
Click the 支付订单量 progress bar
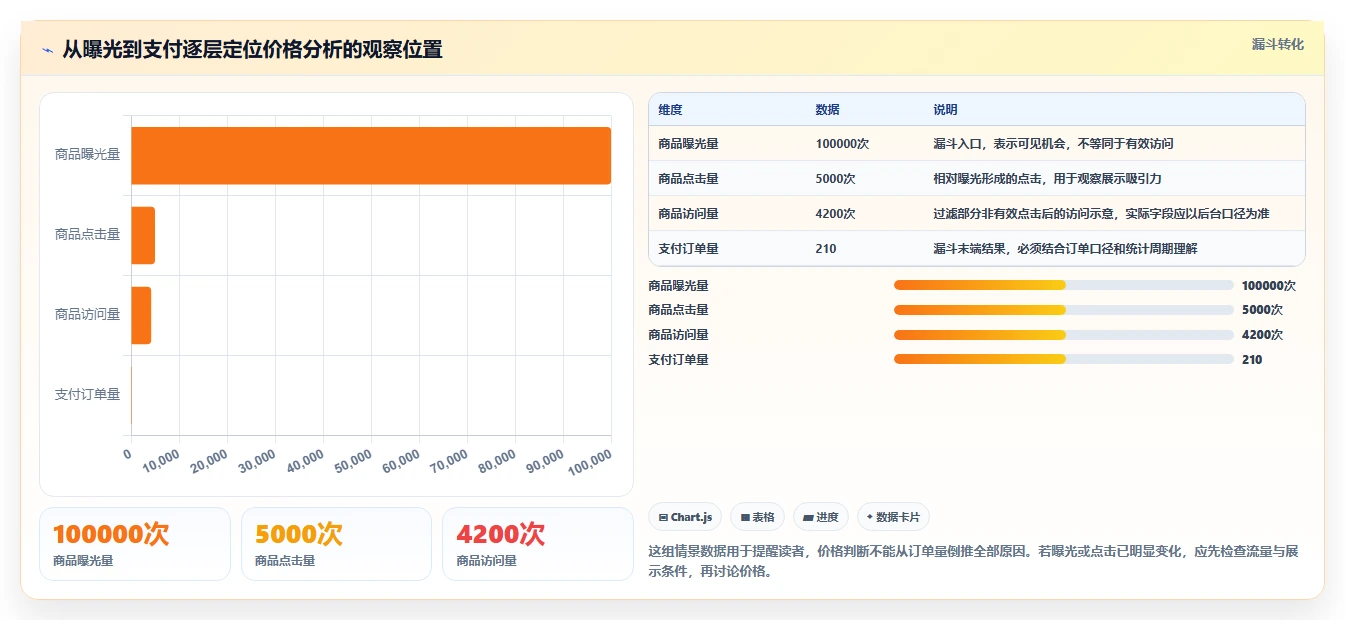(1064, 359)
